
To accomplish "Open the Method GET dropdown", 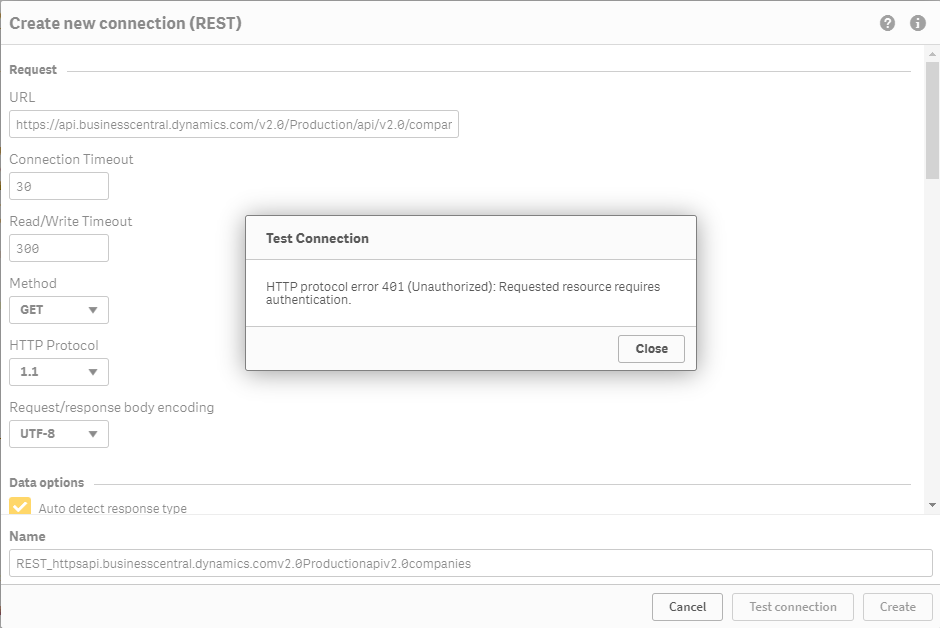I will pyautogui.click(x=59, y=310).
